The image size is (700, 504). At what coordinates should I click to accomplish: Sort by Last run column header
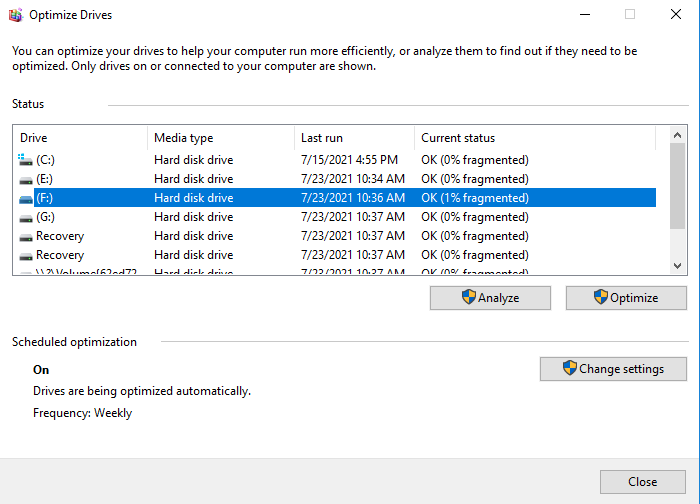[354, 138]
